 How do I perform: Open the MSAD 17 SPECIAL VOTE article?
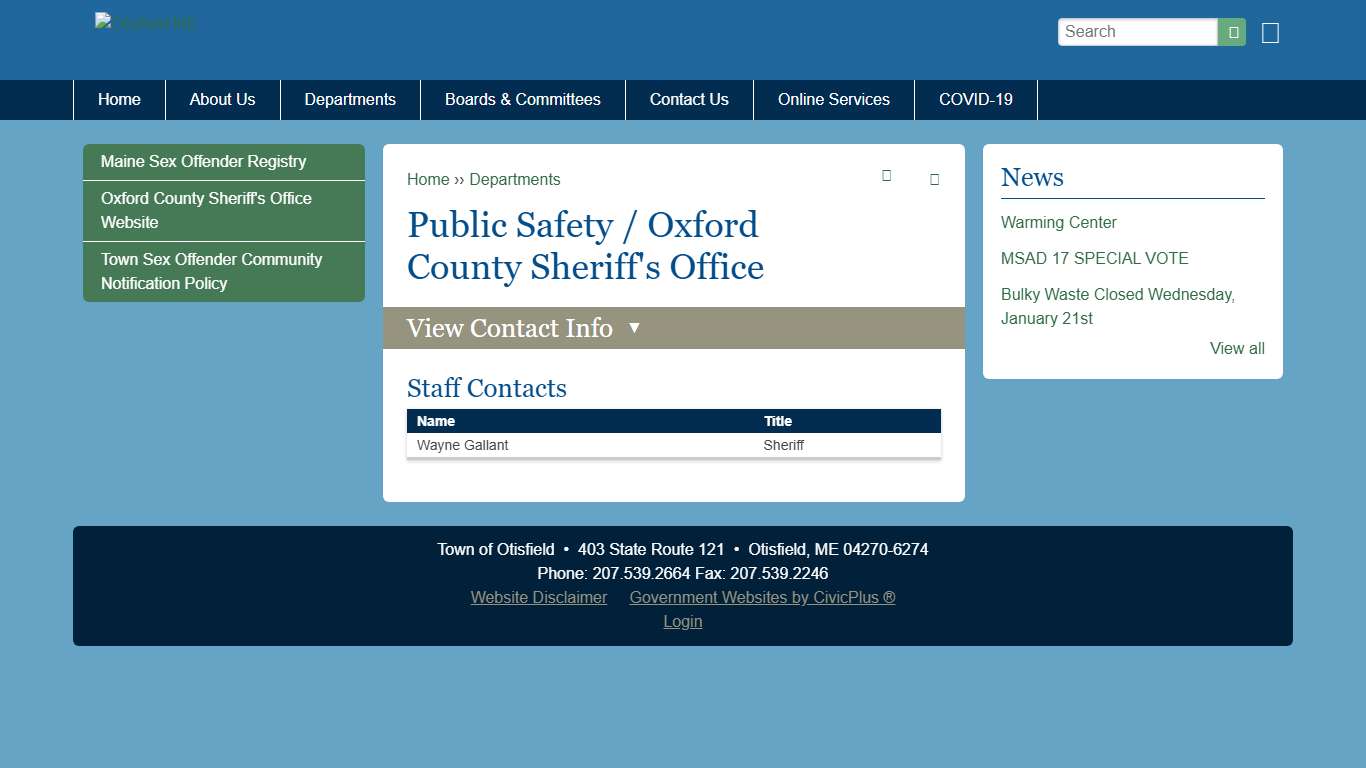pos(1094,258)
